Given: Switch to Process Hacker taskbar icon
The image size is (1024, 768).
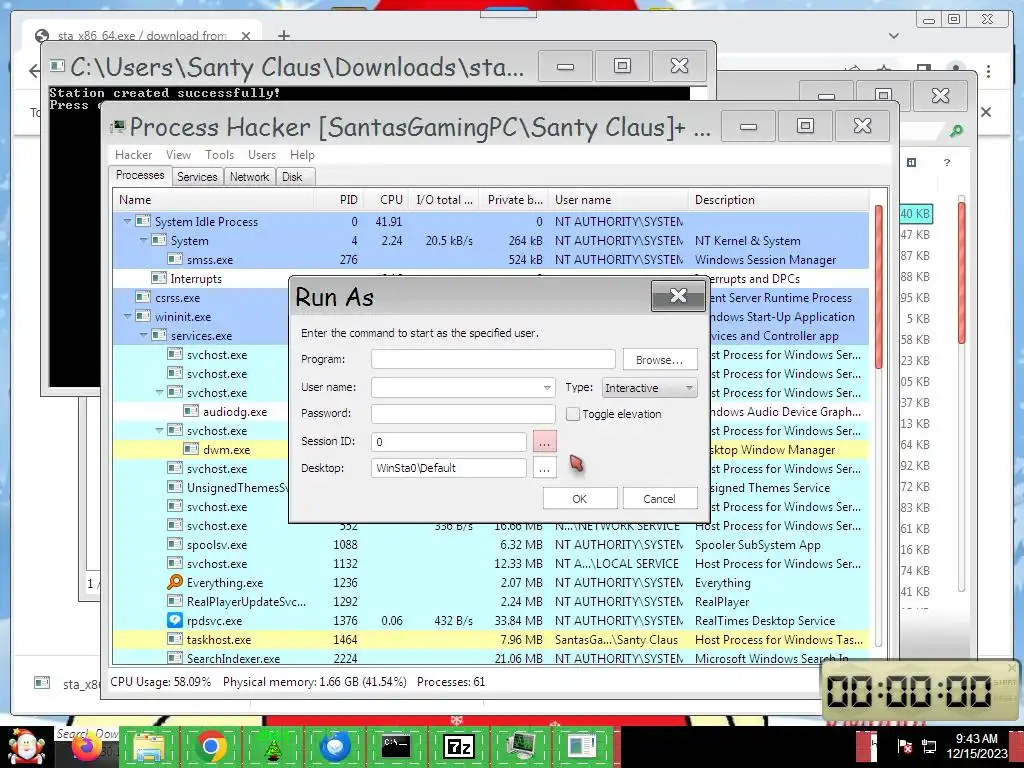Looking at the screenshot, I should pos(520,747).
